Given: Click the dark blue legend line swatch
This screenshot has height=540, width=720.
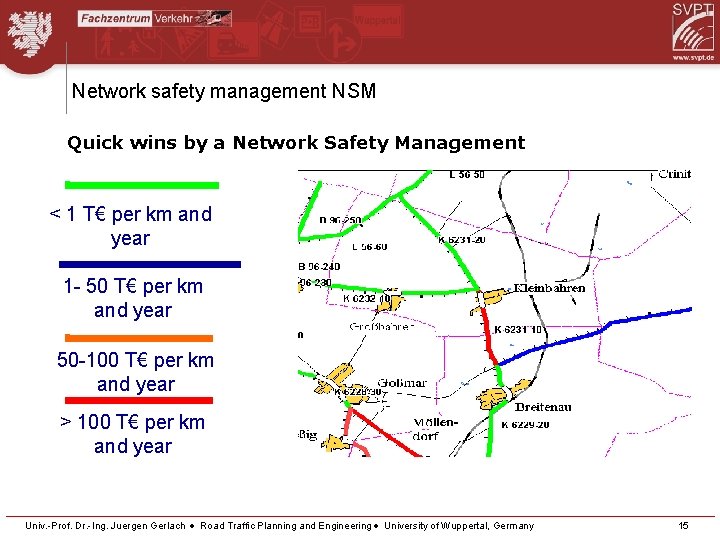Looking at the screenshot, I should click(x=150, y=264).
